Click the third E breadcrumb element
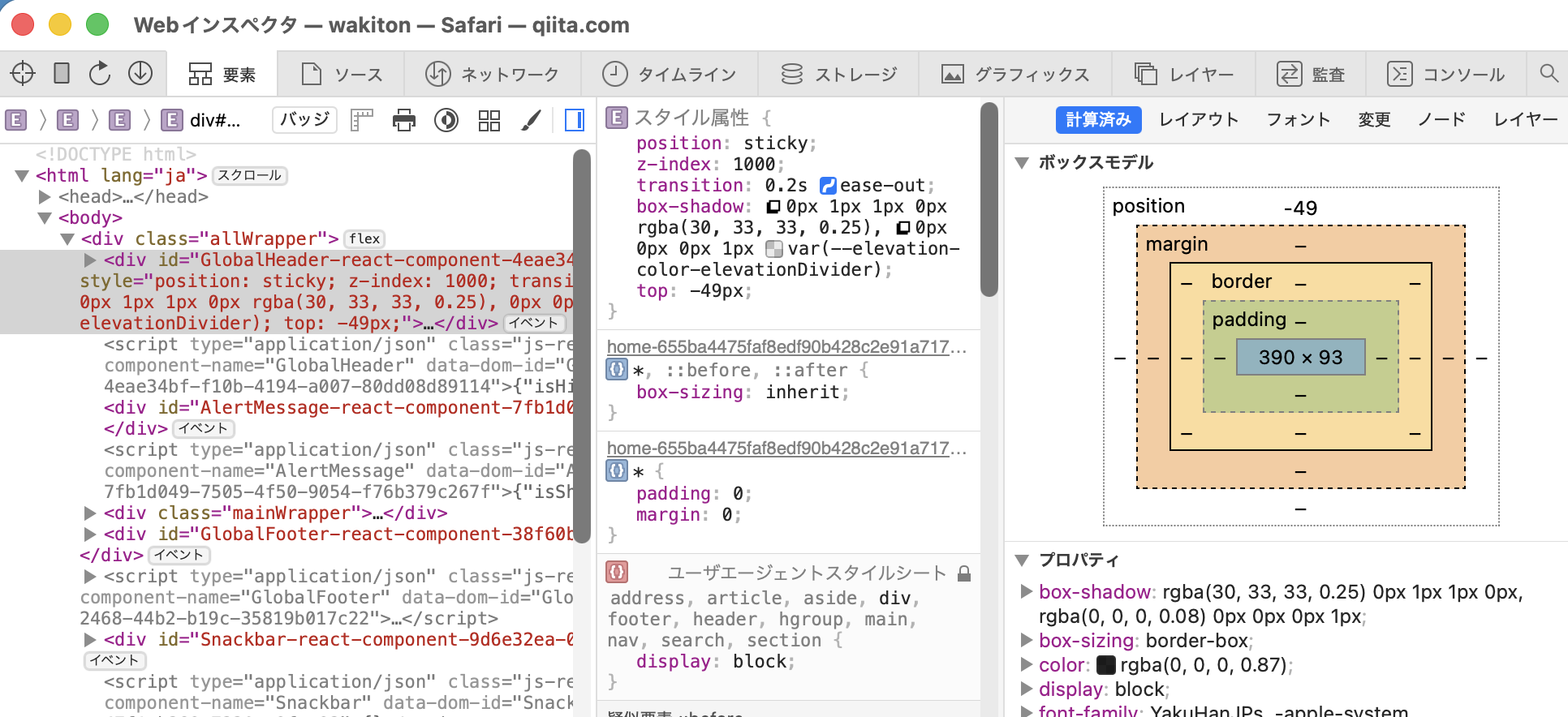Screen dimensions: 1568x717 (x=119, y=121)
